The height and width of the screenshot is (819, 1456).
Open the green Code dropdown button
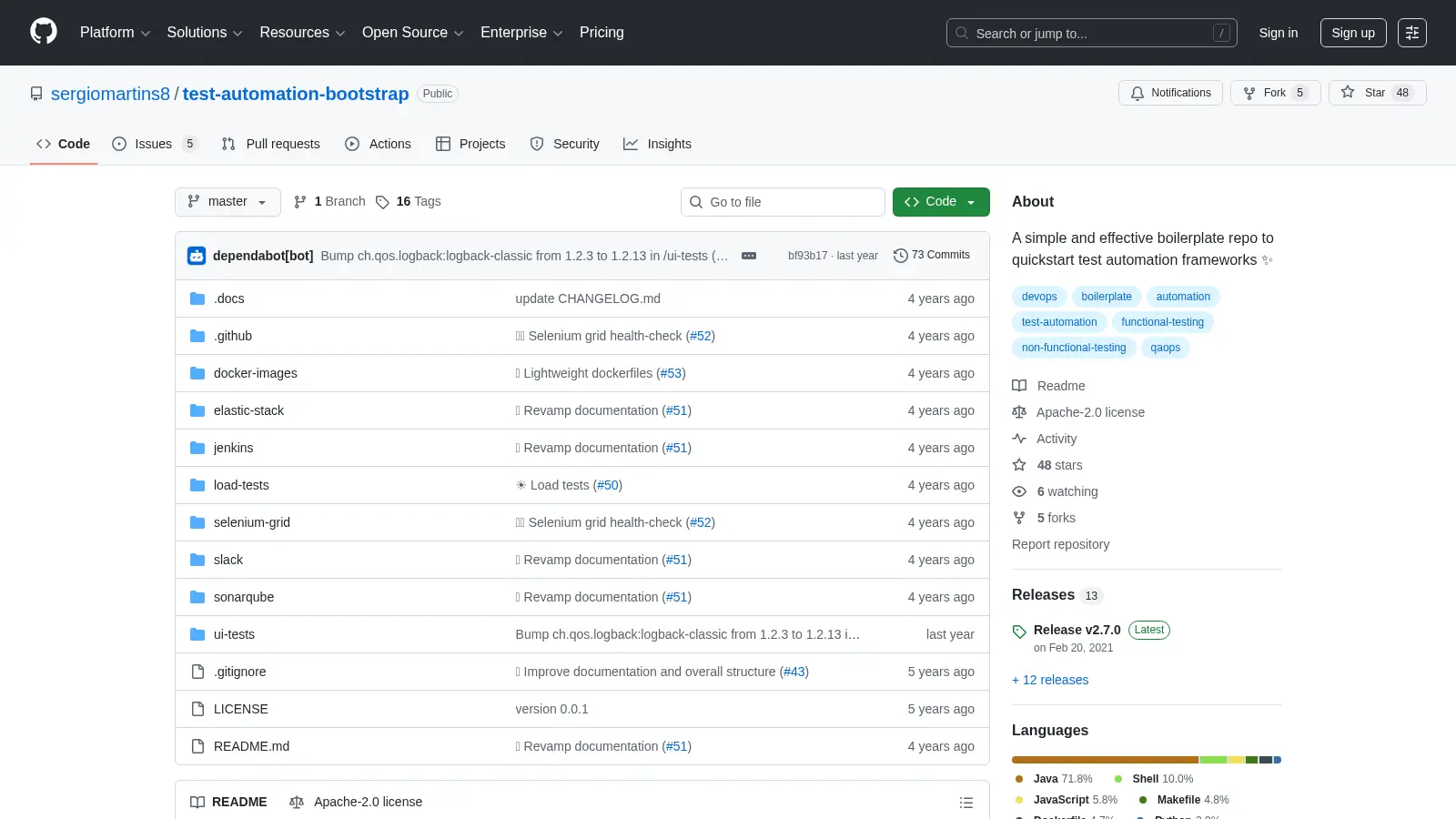point(941,202)
